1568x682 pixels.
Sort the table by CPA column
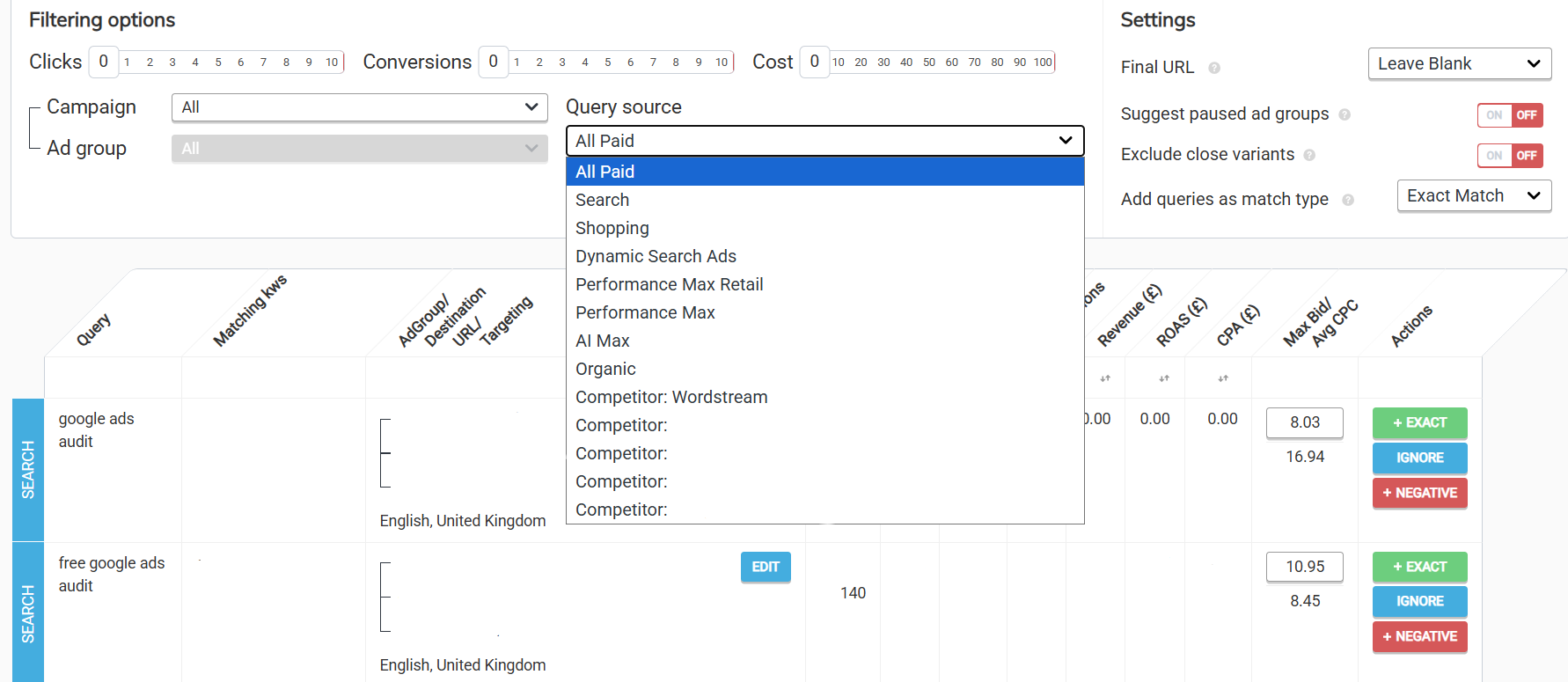1223,378
